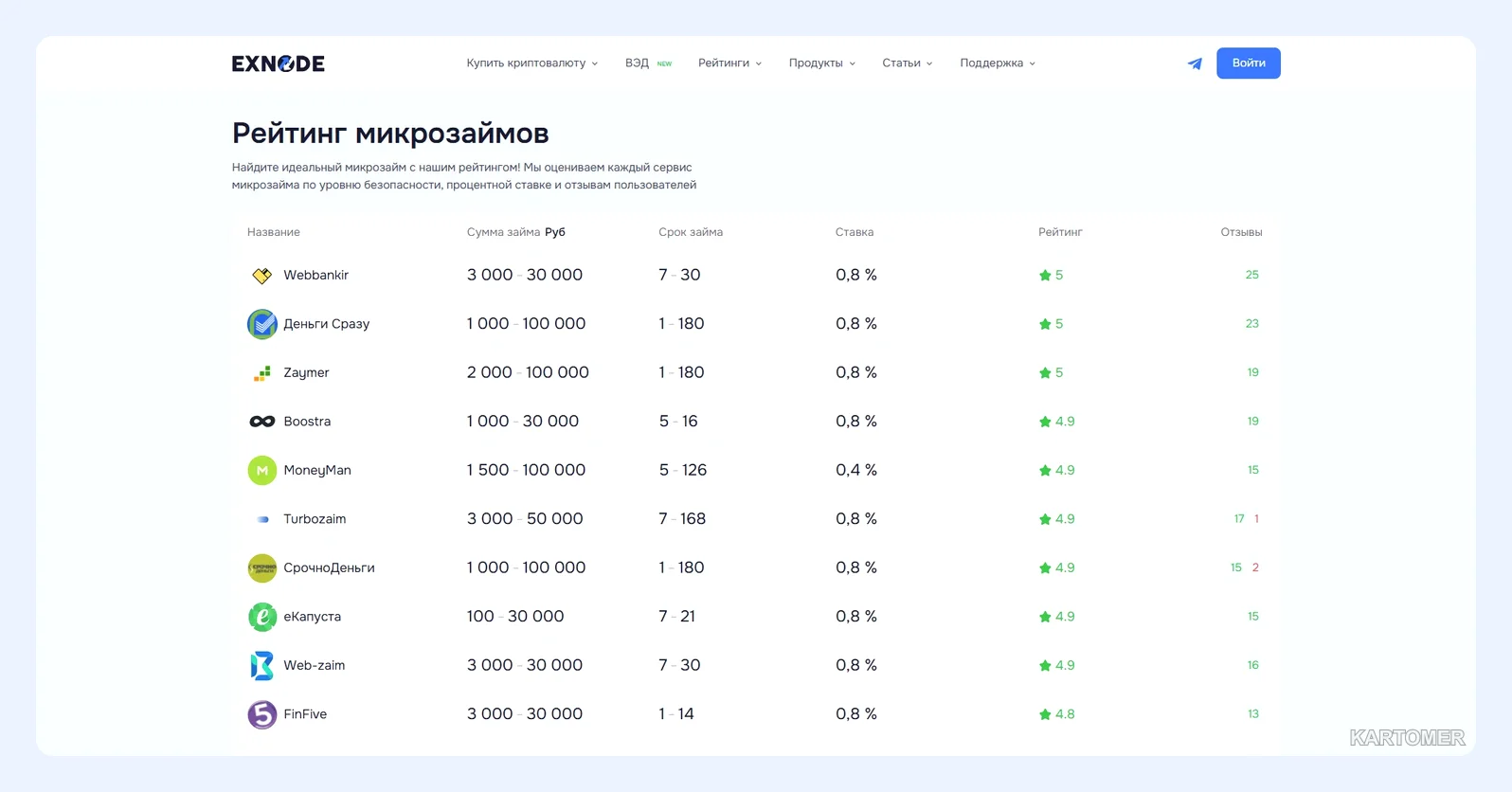This screenshot has height=792, width=1512.
Task: Open the Telegram channel icon
Action: [x=1195, y=63]
